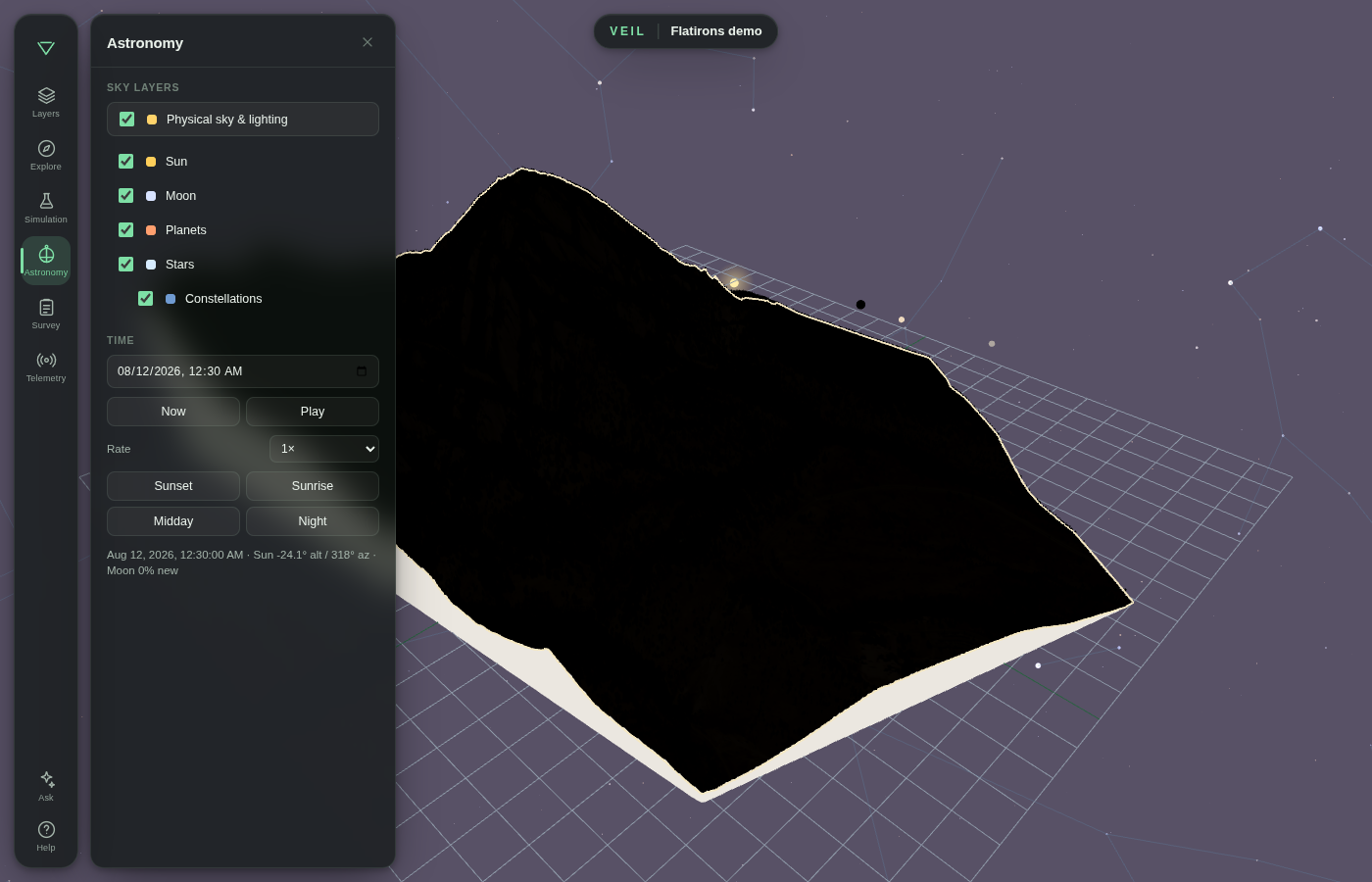Open the playback Rate dropdown
Image resolution: width=1372 pixels, height=882 pixels.
coord(324,449)
